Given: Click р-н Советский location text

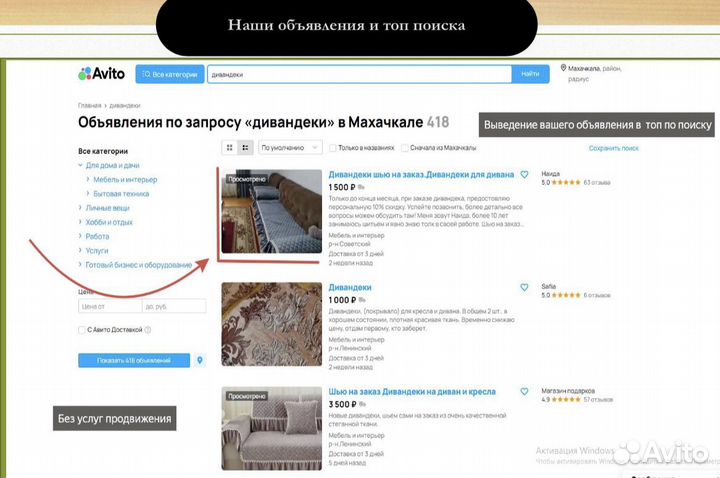Looking at the screenshot, I should point(349,244).
